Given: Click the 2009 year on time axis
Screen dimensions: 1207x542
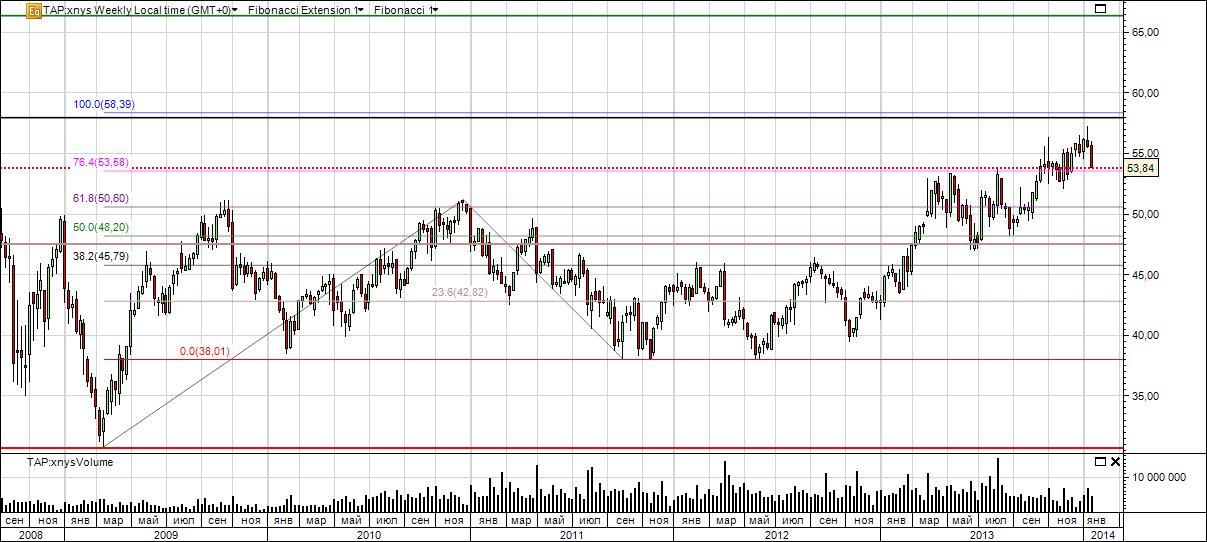Looking at the screenshot, I should [165, 535].
